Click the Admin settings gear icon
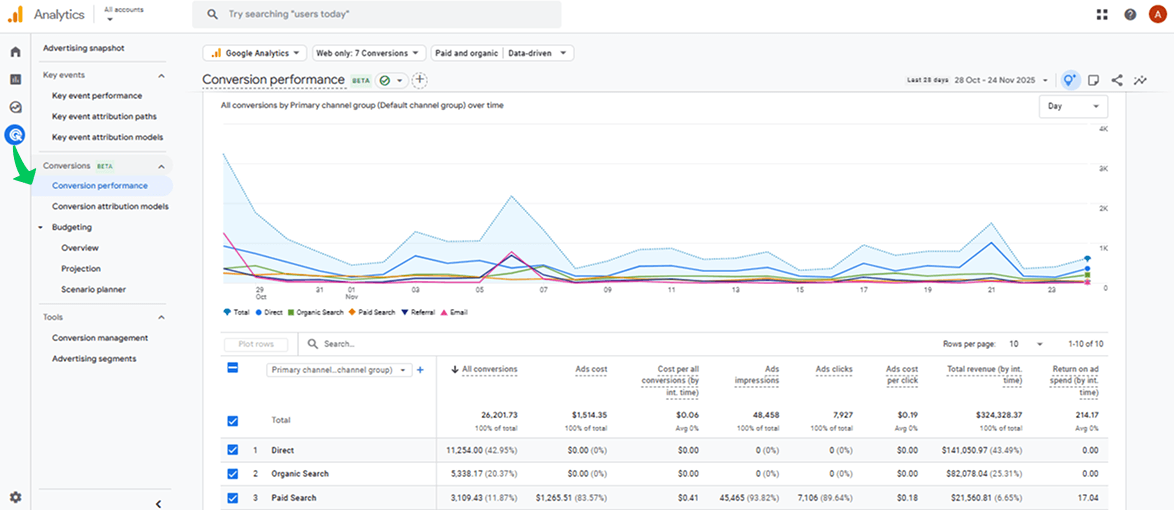This screenshot has height=510, width=1174. [x=15, y=497]
